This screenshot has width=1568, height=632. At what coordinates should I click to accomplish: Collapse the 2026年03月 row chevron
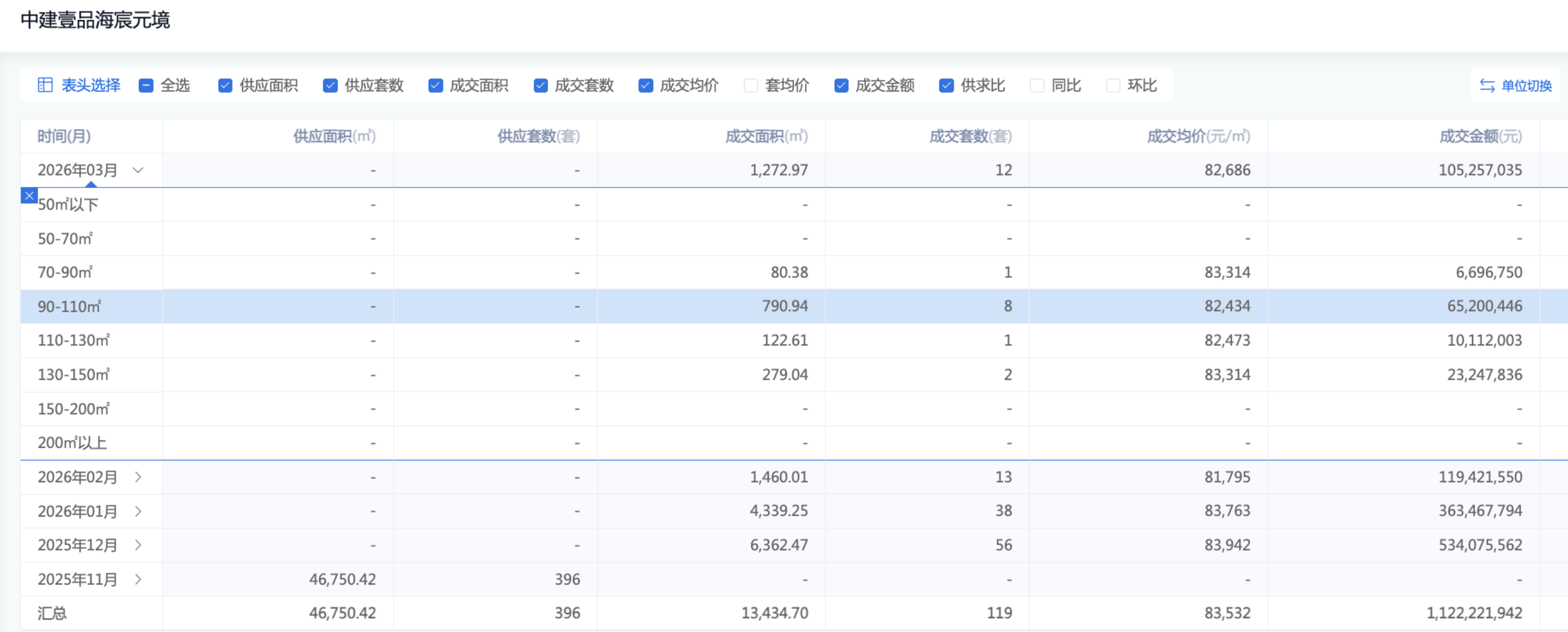[x=138, y=170]
